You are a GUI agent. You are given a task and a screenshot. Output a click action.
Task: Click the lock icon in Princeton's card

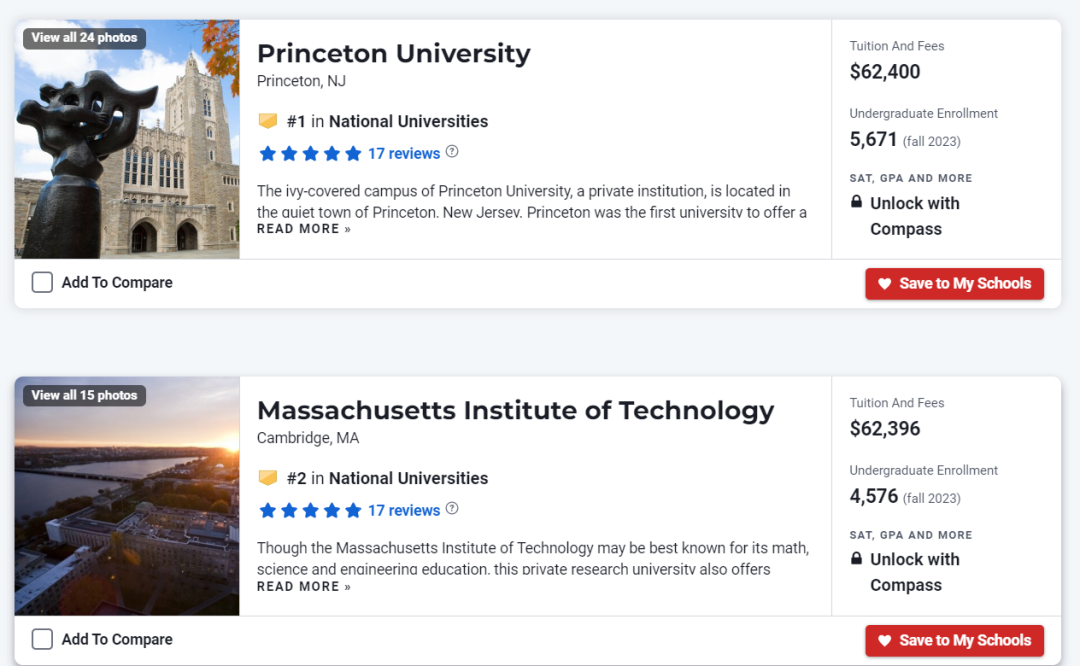pyautogui.click(x=856, y=202)
